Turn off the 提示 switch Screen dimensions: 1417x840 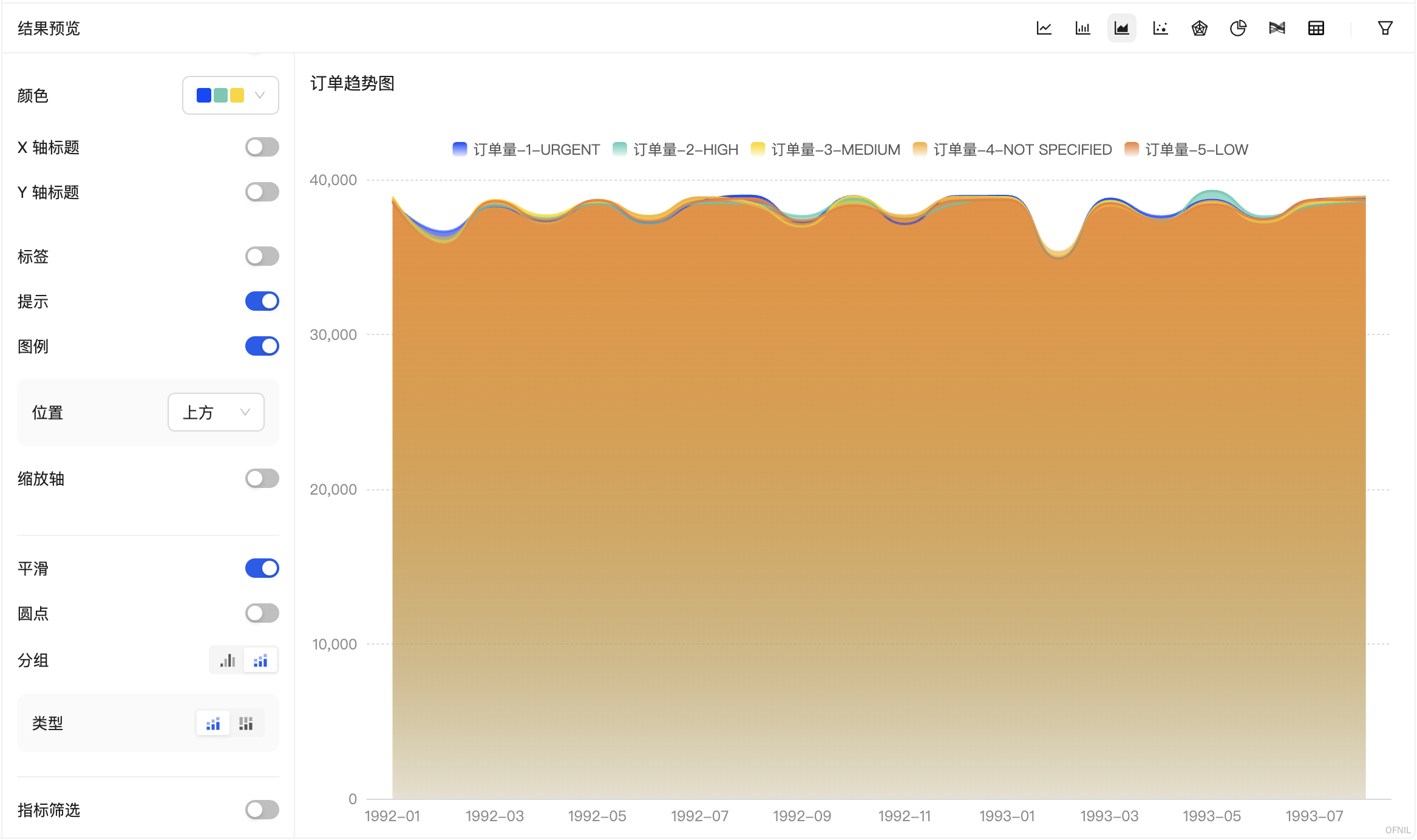262,301
